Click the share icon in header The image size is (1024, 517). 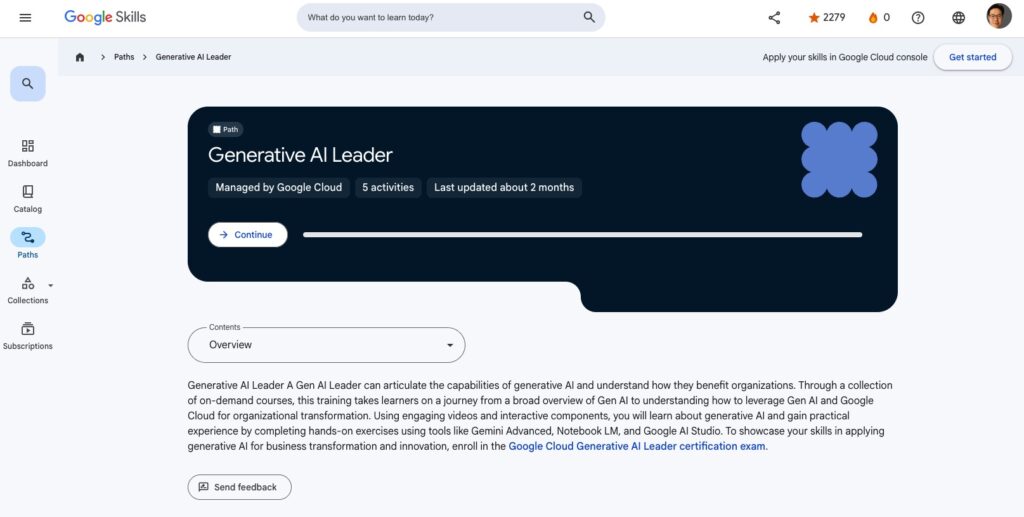point(774,17)
